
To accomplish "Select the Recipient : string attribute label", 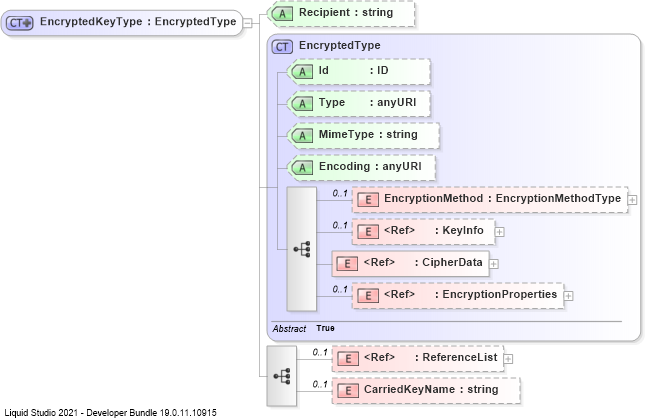I will pyautogui.click(x=346, y=12).
